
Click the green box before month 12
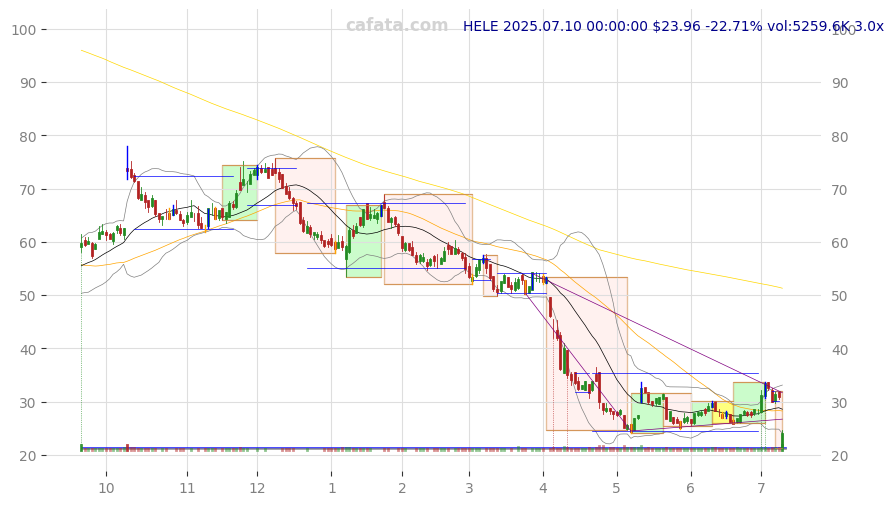(239, 193)
